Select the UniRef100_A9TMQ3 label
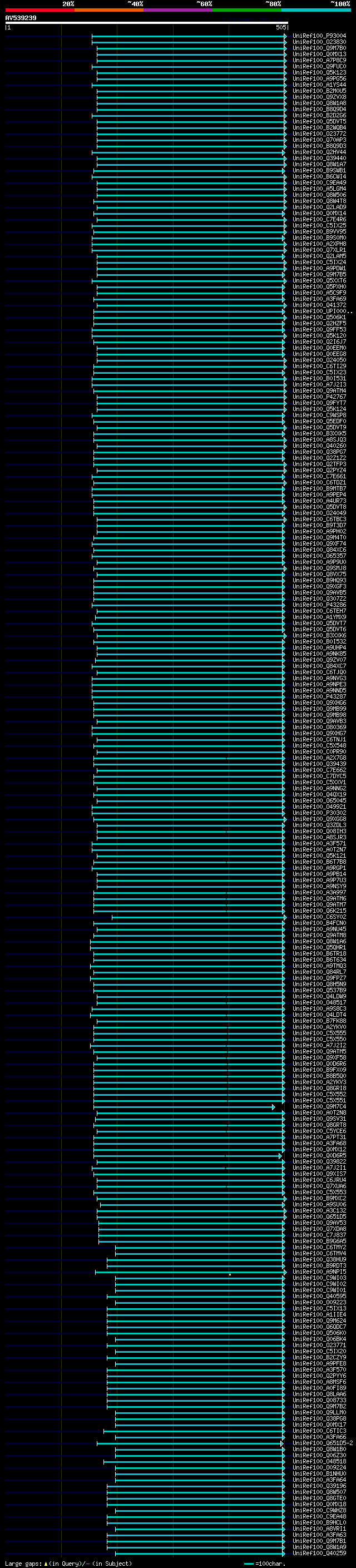This screenshot has height=1568, width=356. click(319, 966)
